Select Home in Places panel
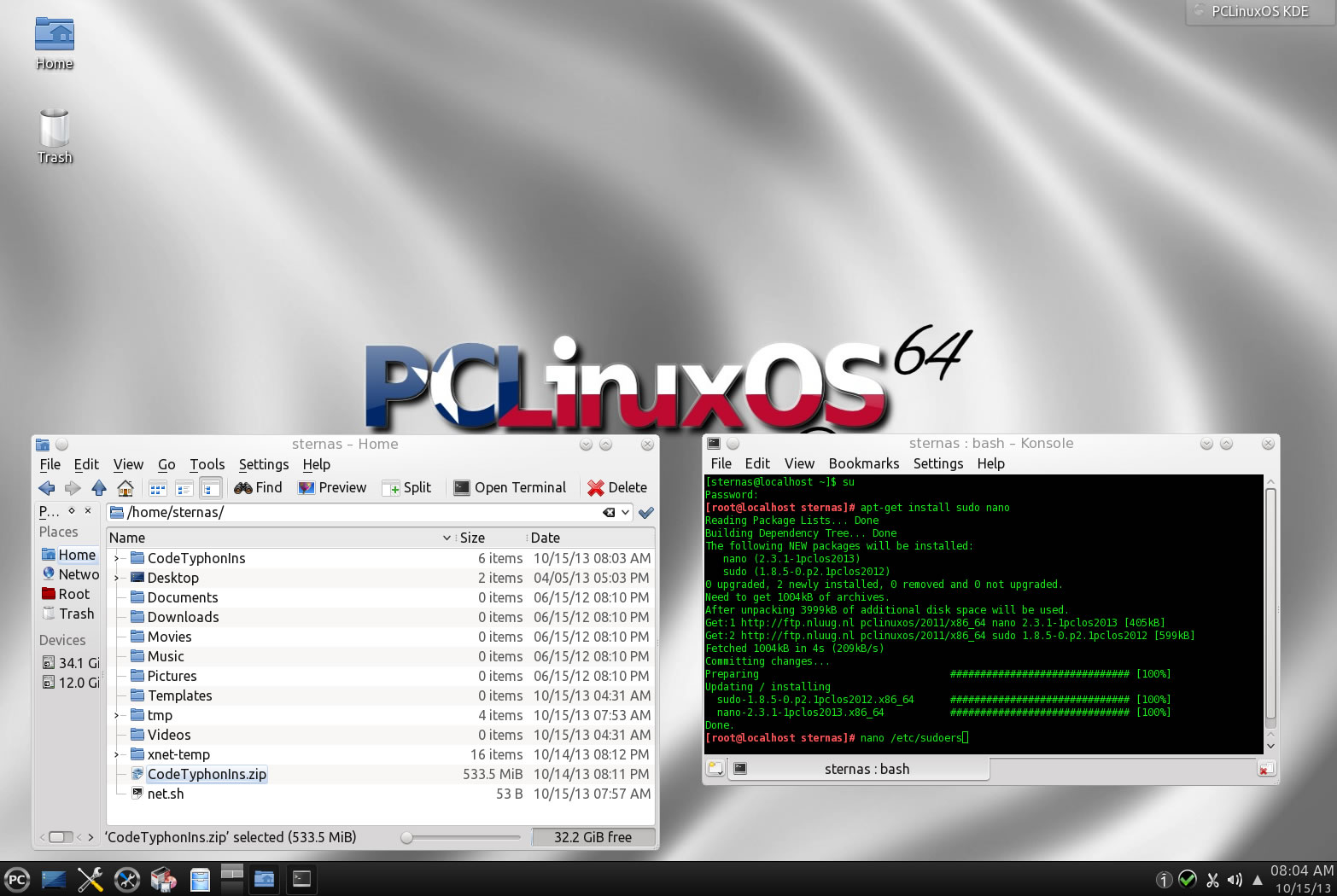Screen dimensions: 1337x896 click(69, 555)
